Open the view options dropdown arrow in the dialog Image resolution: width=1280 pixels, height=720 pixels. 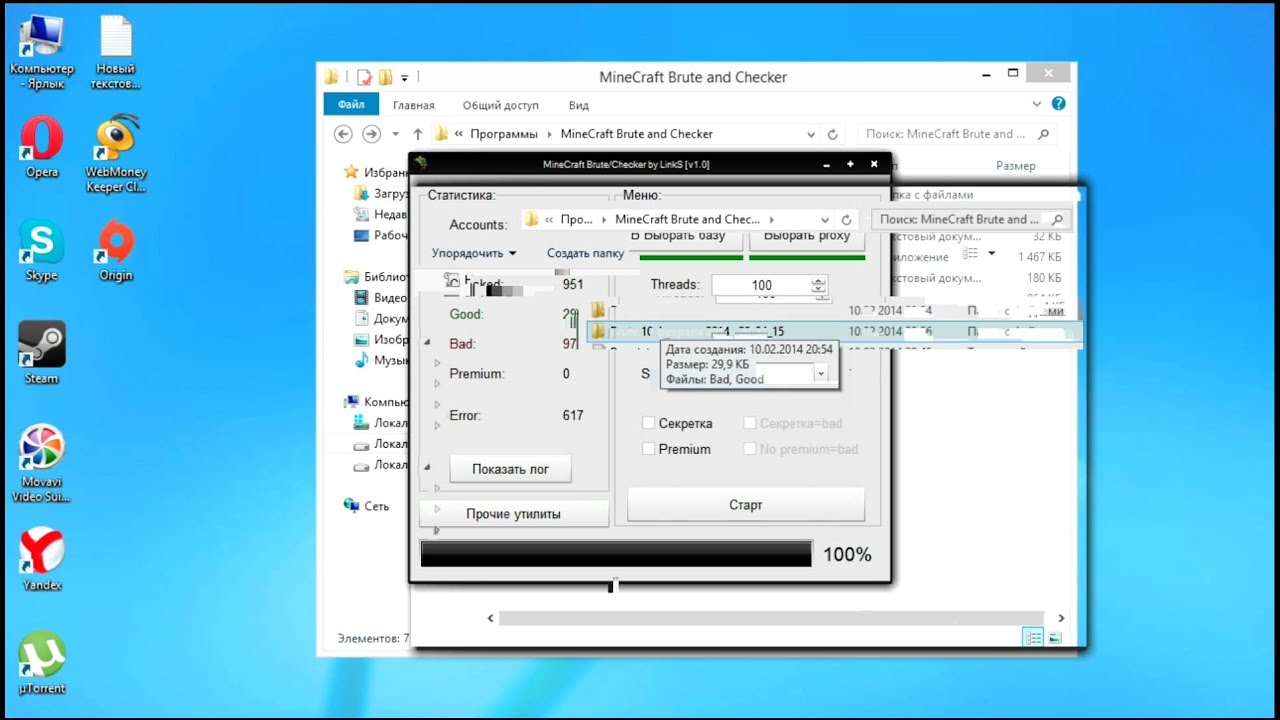992,254
